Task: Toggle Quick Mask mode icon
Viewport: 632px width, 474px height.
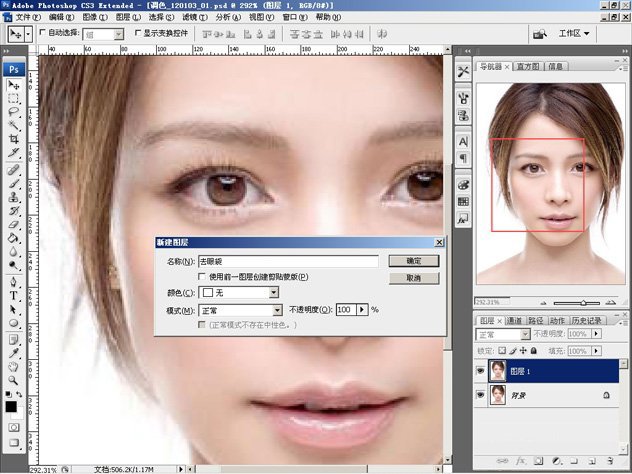Action: click(x=14, y=428)
